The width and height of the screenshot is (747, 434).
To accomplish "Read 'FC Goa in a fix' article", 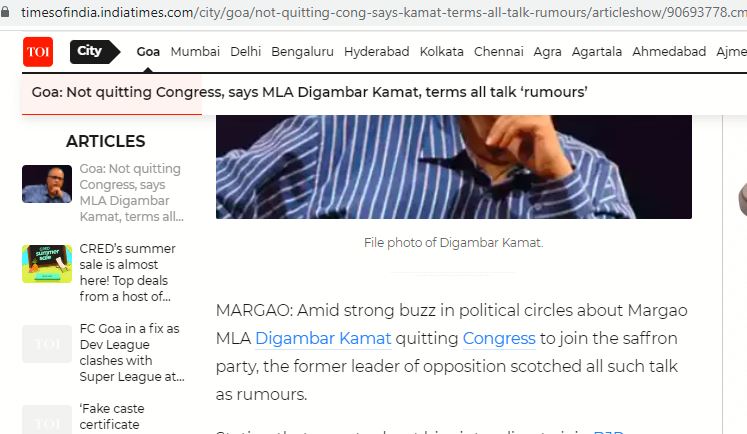I will pos(131,353).
